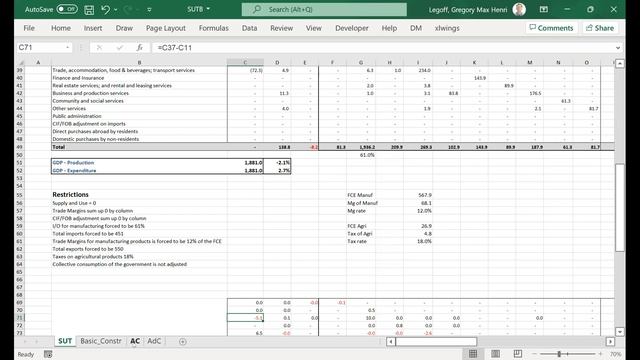Select the SUT sheet tab
This screenshot has height=360, width=640.
pyautogui.click(x=65, y=341)
